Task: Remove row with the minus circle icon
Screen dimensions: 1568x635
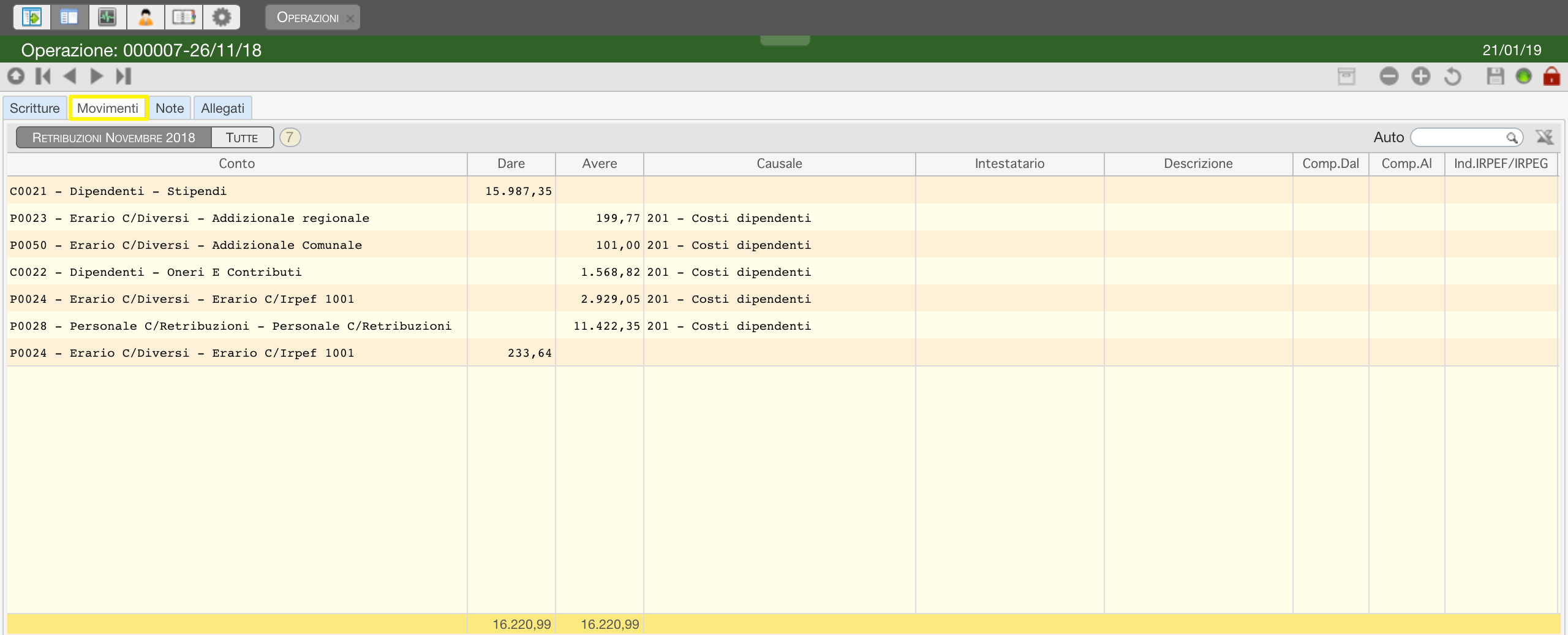Action: pyautogui.click(x=1389, y=76)
